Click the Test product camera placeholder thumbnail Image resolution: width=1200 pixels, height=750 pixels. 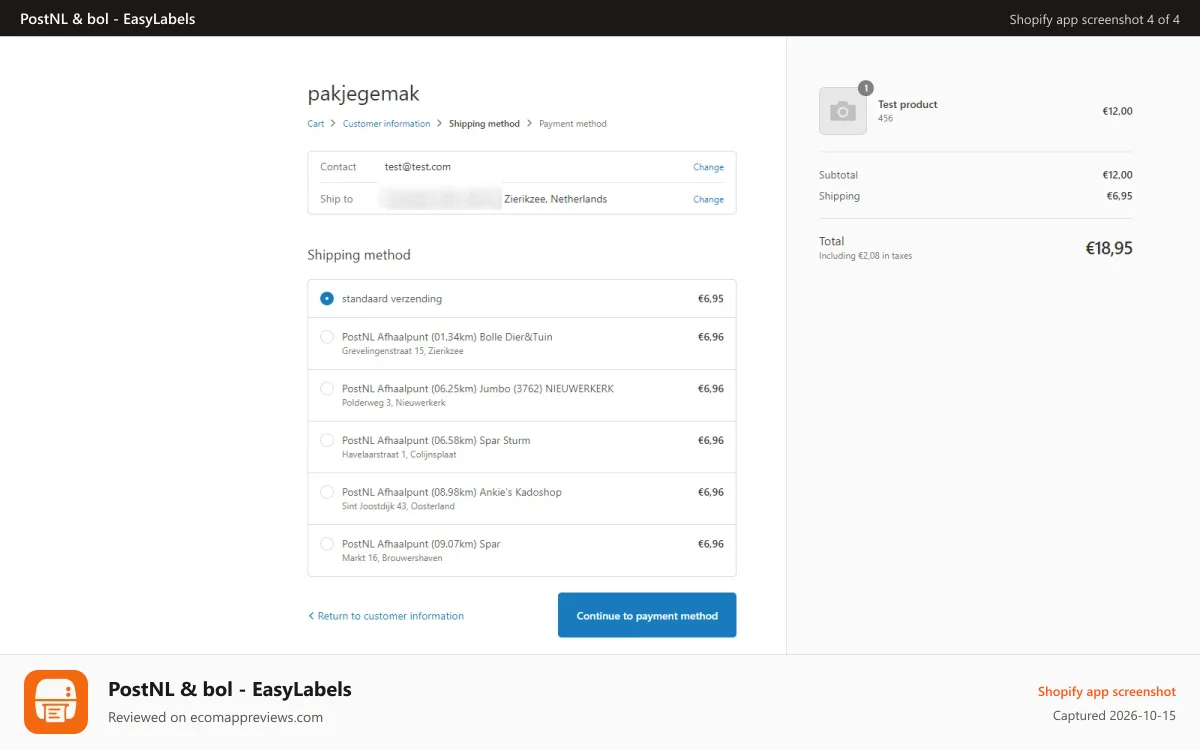pyautogui.click(x=843, y=111)
